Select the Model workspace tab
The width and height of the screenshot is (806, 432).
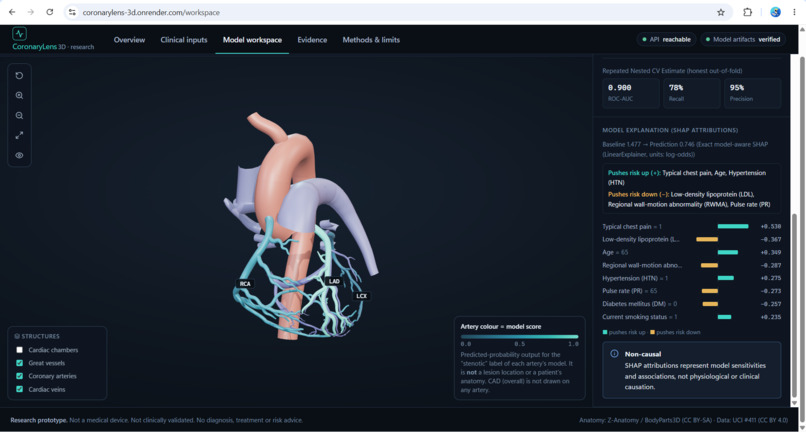(252, 40)
